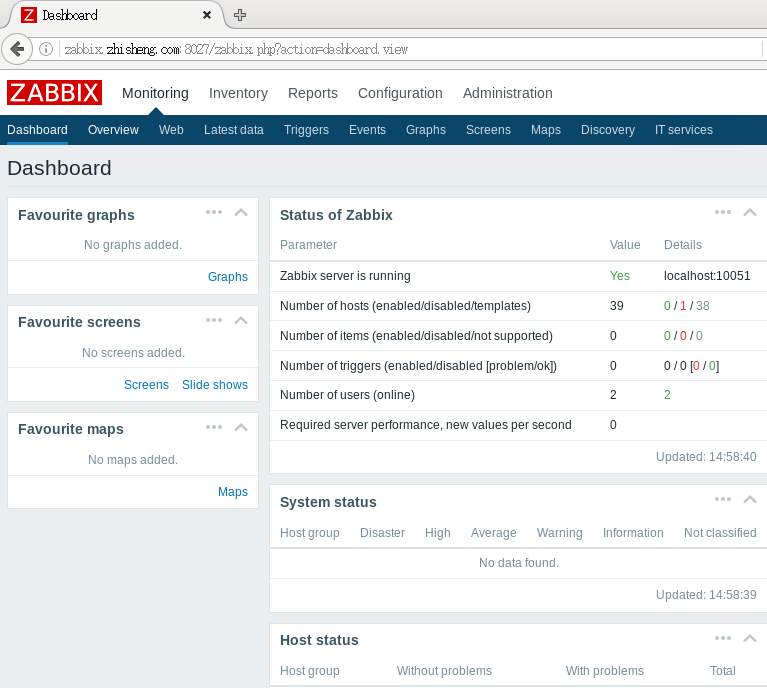The height and width of the screenshot is (688, 767).
Task: Click the ZABBIX logo
Action: [x=54, y=92]
